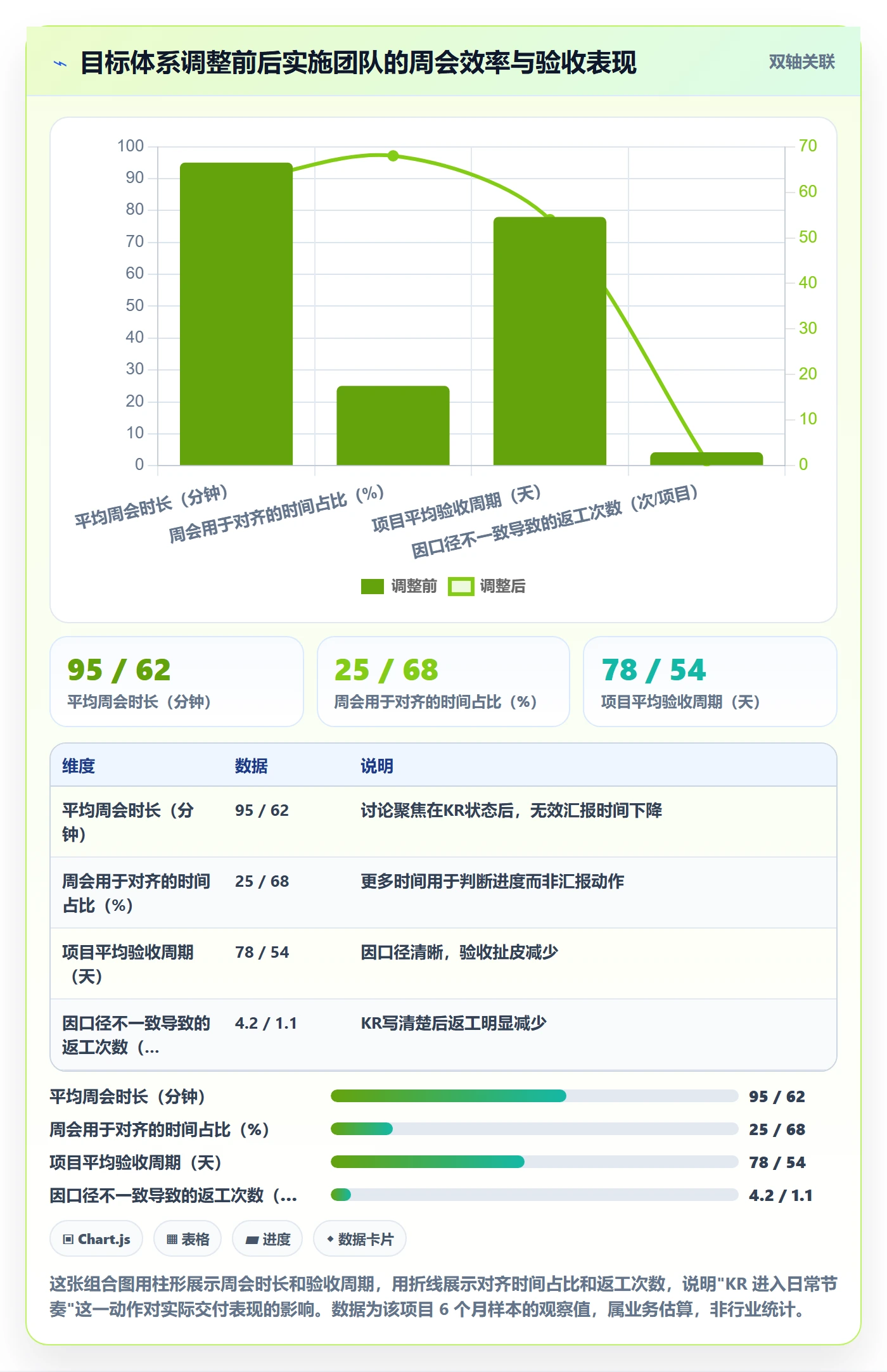887x1372 pixels.
Task: Click the 调整后 legend label
Action: 502,587
